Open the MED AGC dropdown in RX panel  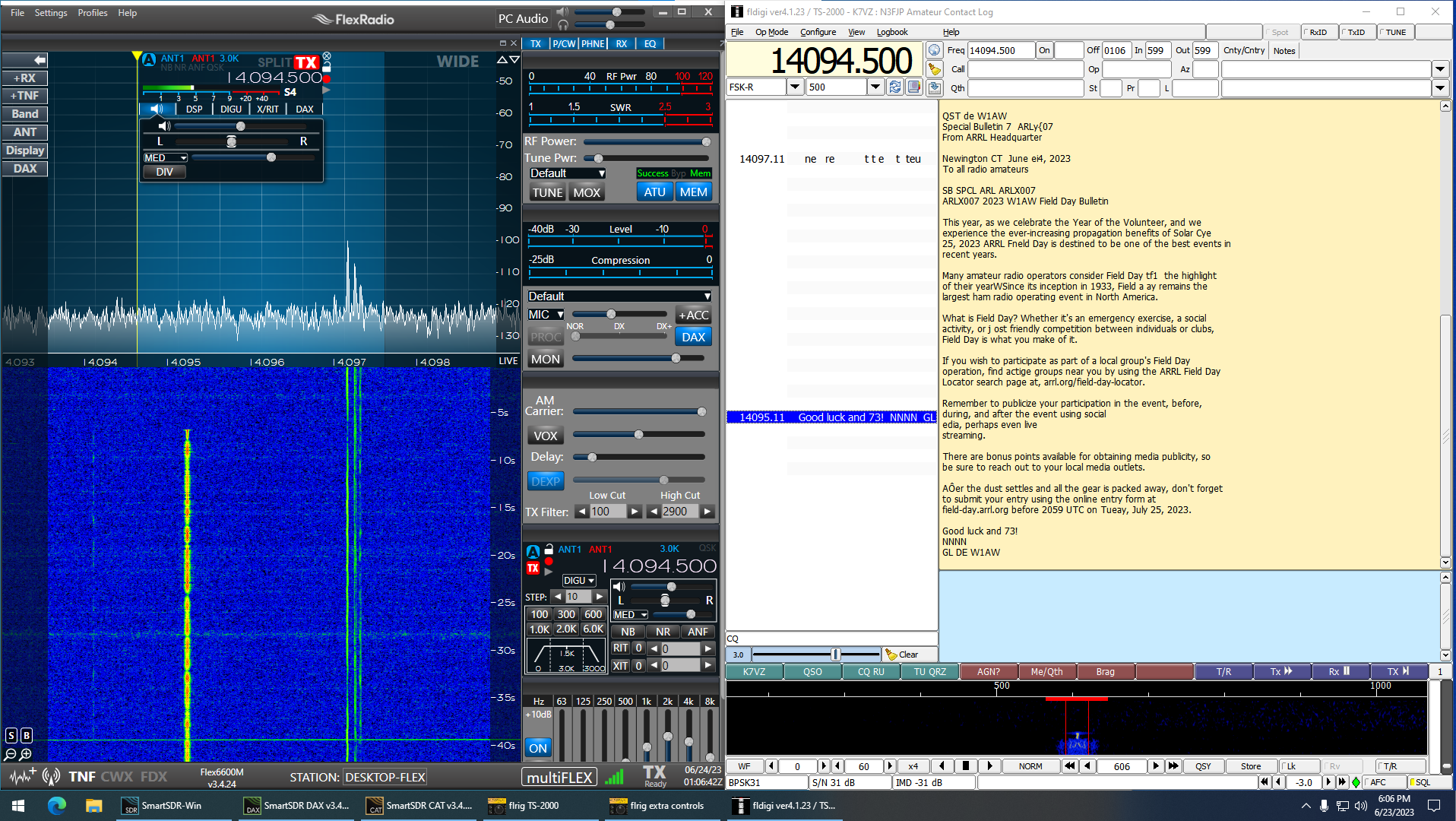pos(631,614)
